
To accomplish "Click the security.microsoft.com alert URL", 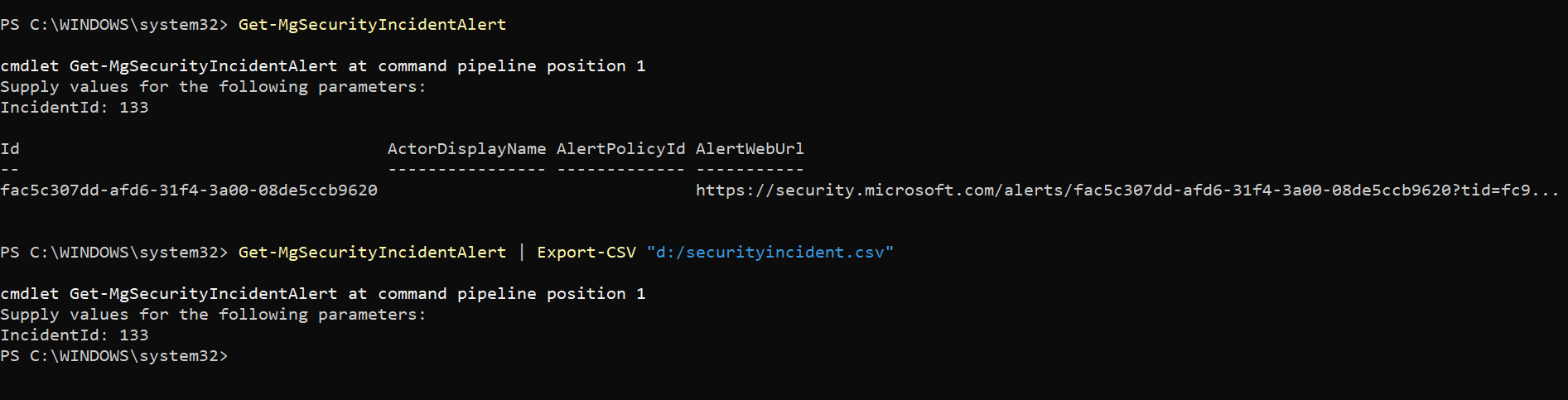I will (1127, 190).
